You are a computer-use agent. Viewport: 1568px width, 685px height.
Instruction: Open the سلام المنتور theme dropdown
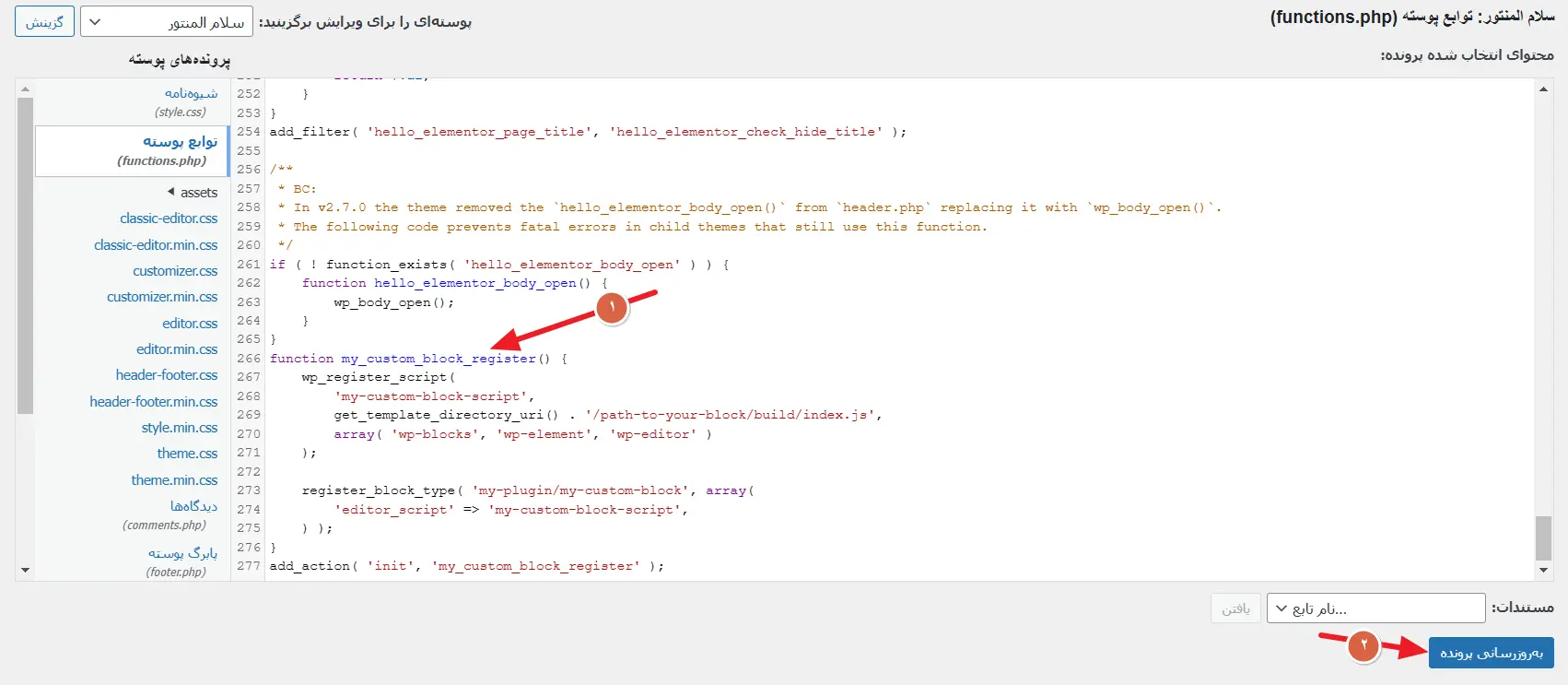(x=167, y=21)
